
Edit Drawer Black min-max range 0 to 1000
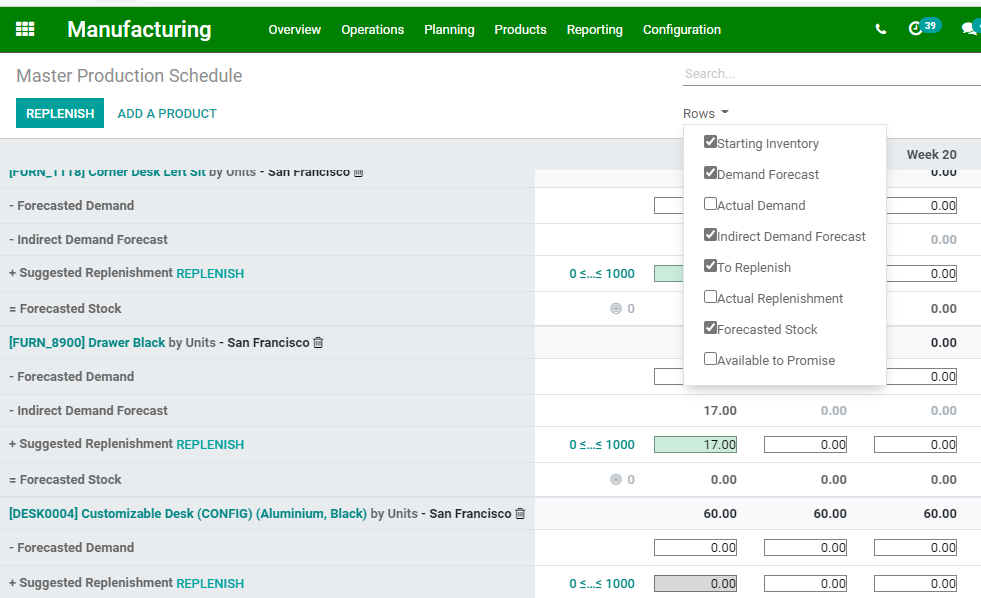pos(602,445)
